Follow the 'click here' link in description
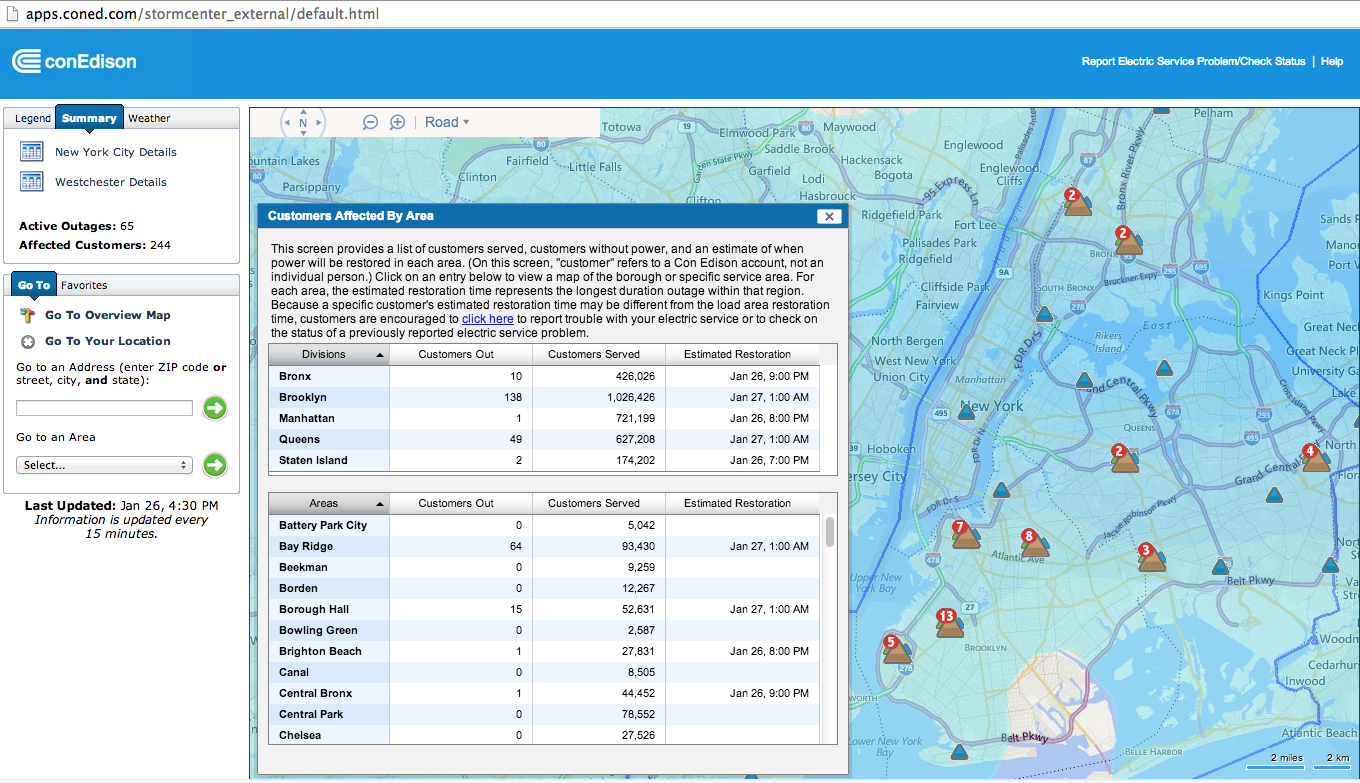 pos(487,319)
